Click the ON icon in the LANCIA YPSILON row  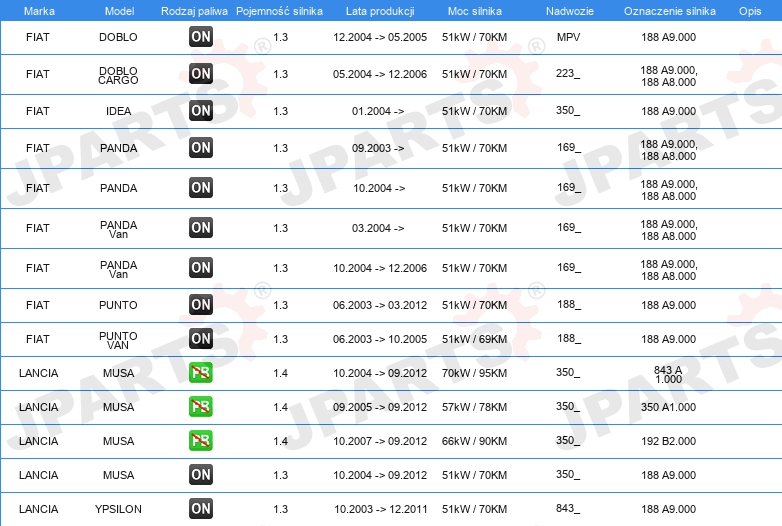coord(201,509)
